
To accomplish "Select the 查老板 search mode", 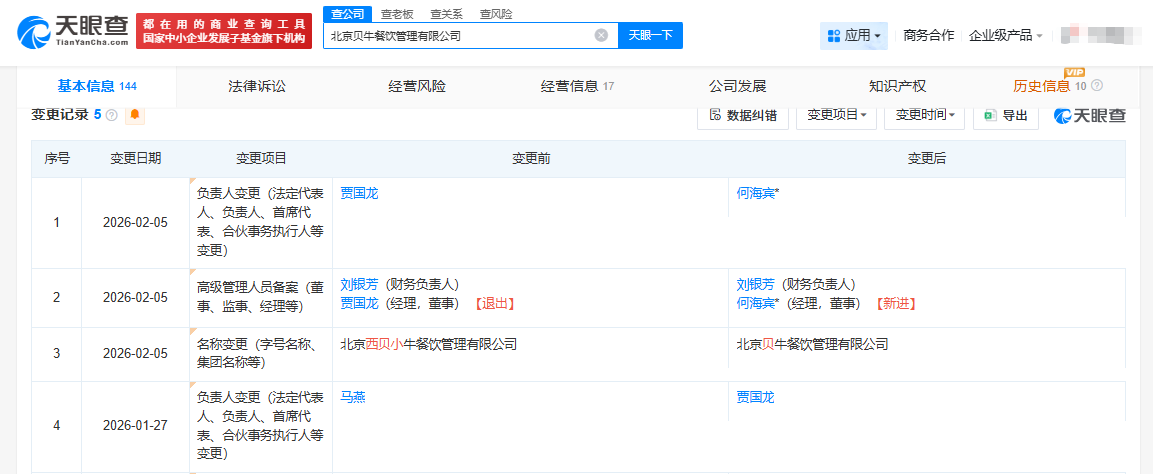I will 396,14.
